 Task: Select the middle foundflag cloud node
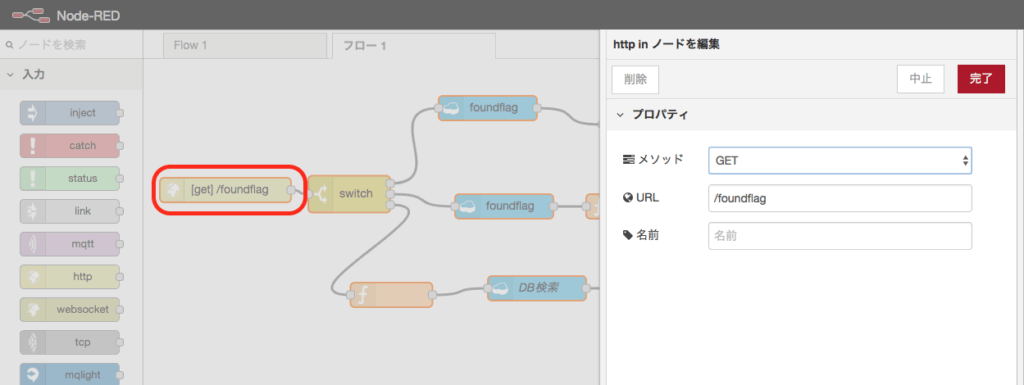pyautogui.click(x=504, y=206)
